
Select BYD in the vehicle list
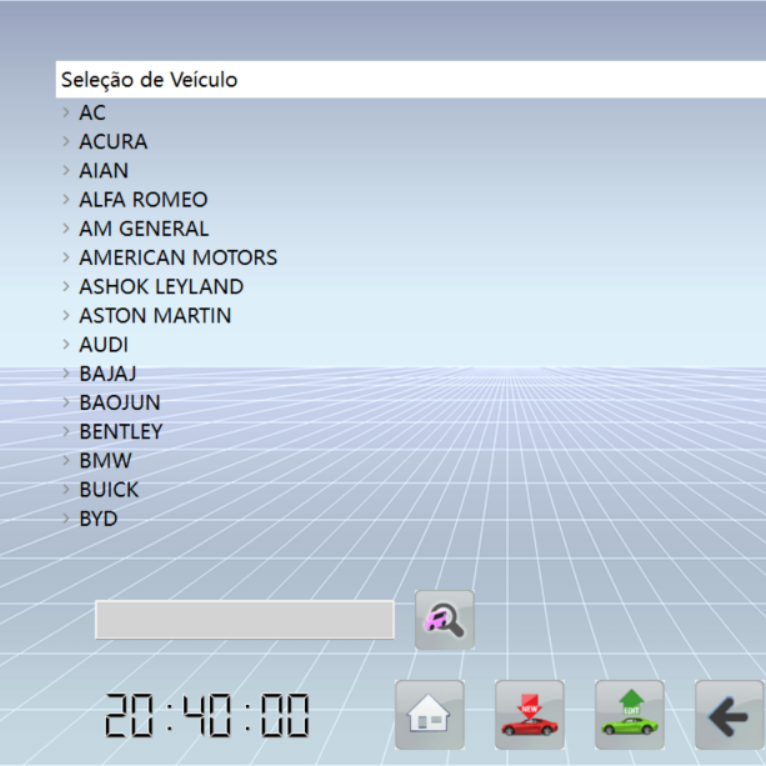[99, 519]
